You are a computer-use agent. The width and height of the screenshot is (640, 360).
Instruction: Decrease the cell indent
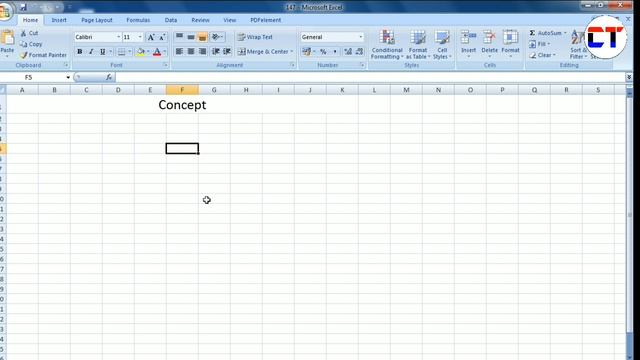[x=216, y=51]
